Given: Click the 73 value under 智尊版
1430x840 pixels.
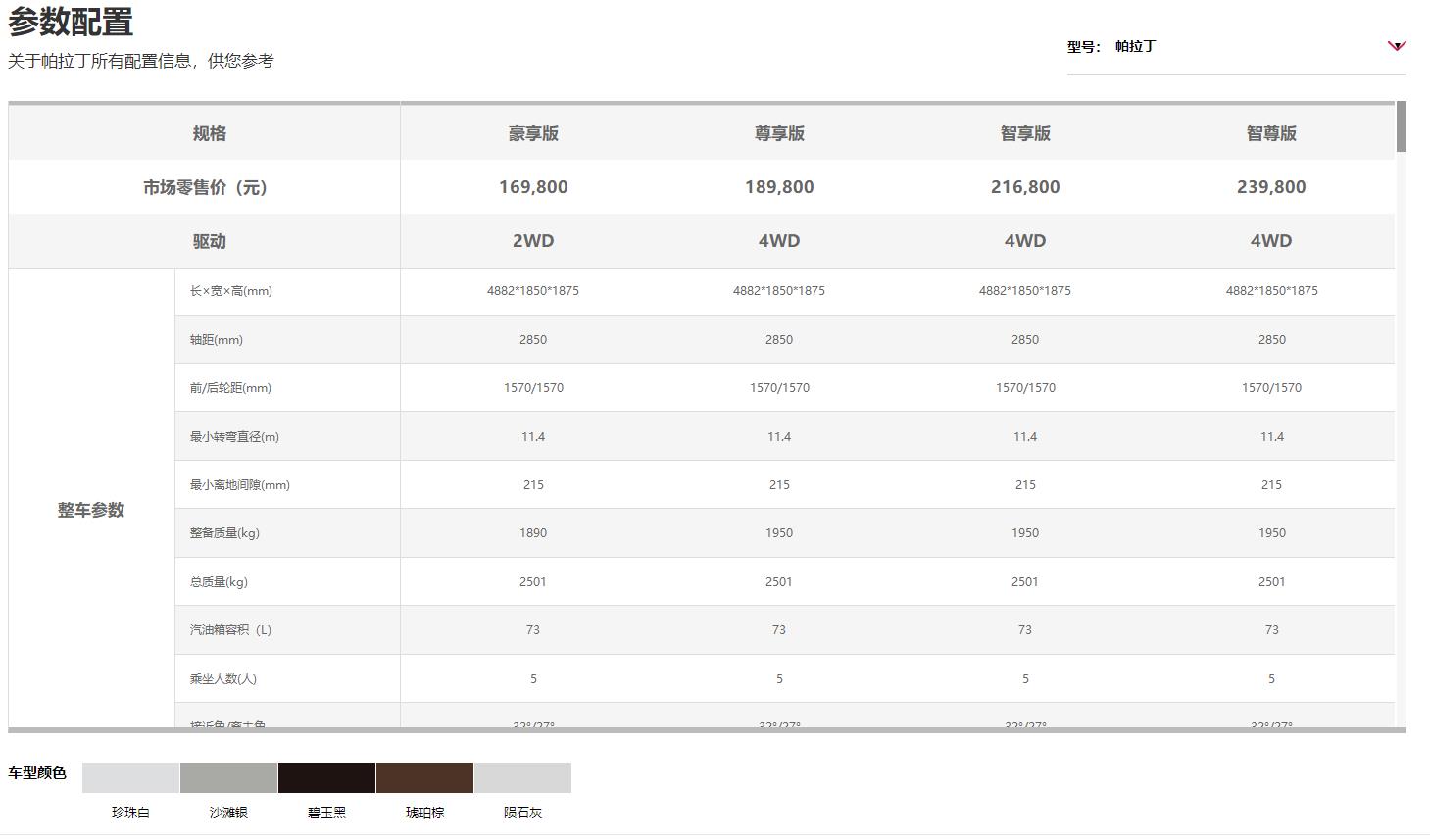Looking at the screenshot, I should tap(1271, 630).
